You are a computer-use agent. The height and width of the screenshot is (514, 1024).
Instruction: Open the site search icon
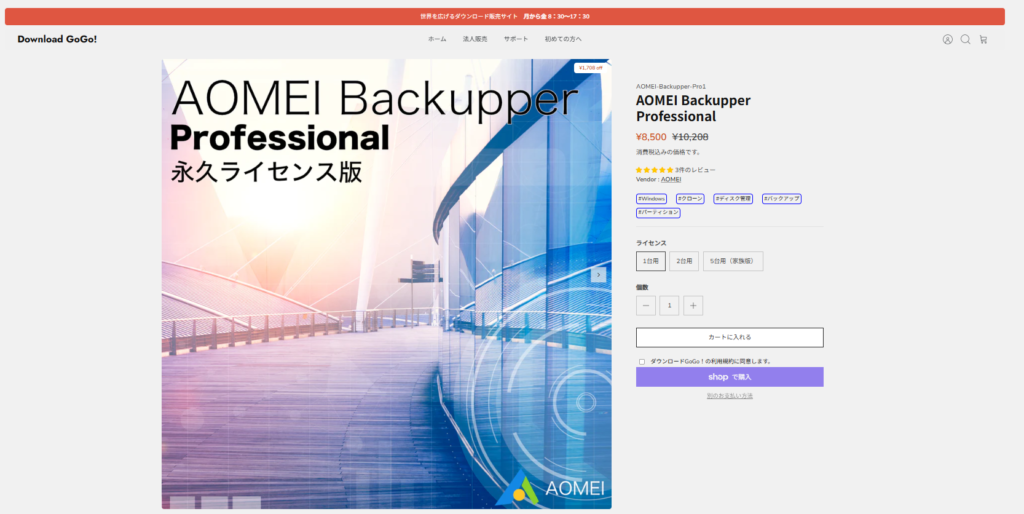965,39
